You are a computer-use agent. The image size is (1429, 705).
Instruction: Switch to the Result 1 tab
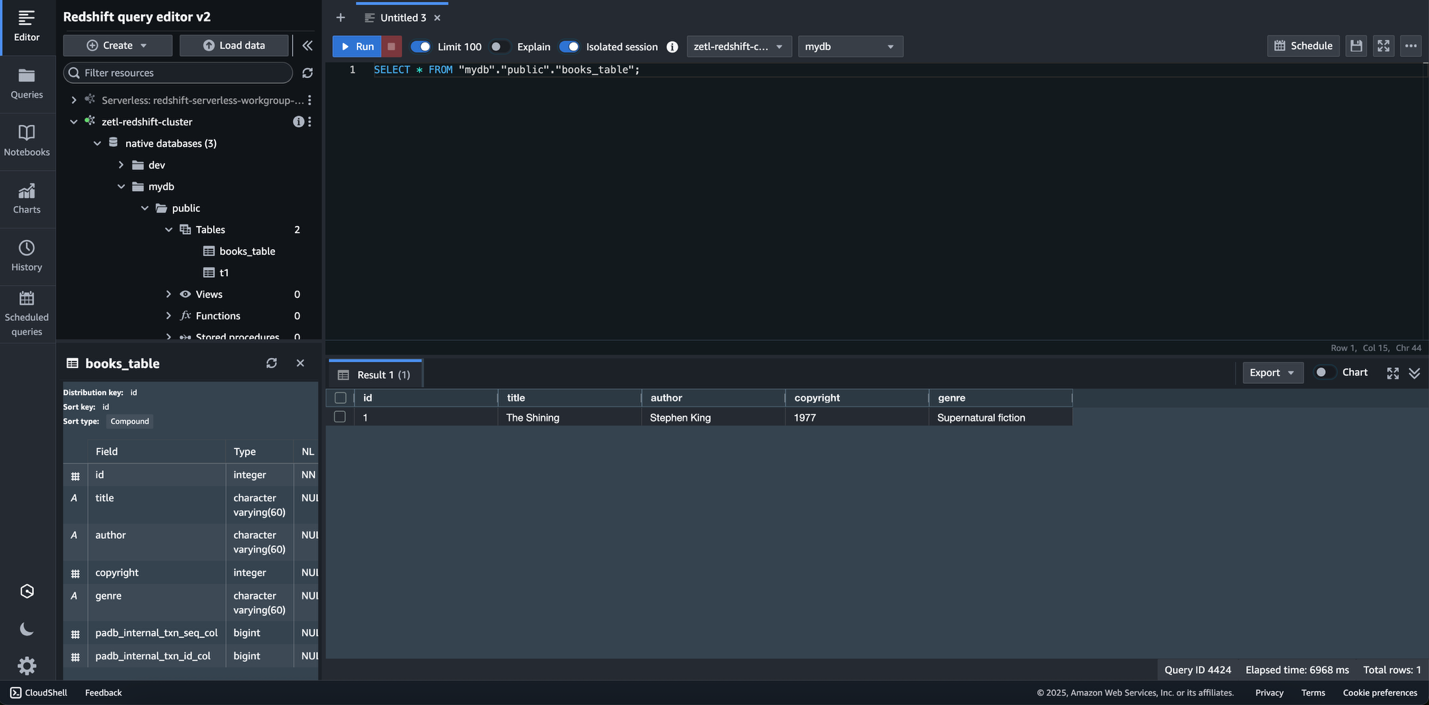coord(375,374)
